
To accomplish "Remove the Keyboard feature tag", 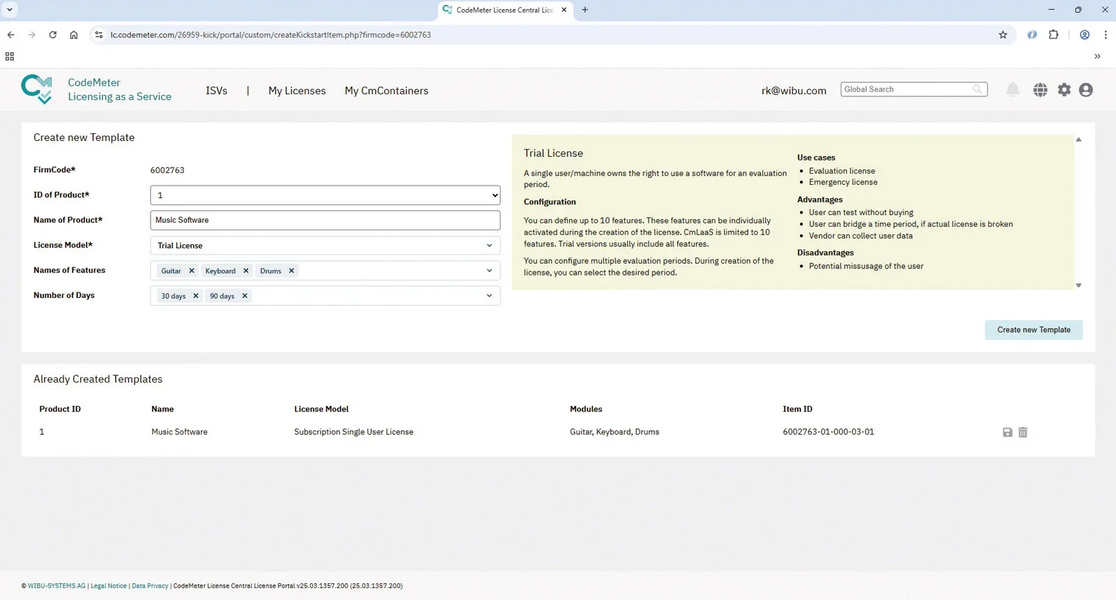I will tap(246, 271).
